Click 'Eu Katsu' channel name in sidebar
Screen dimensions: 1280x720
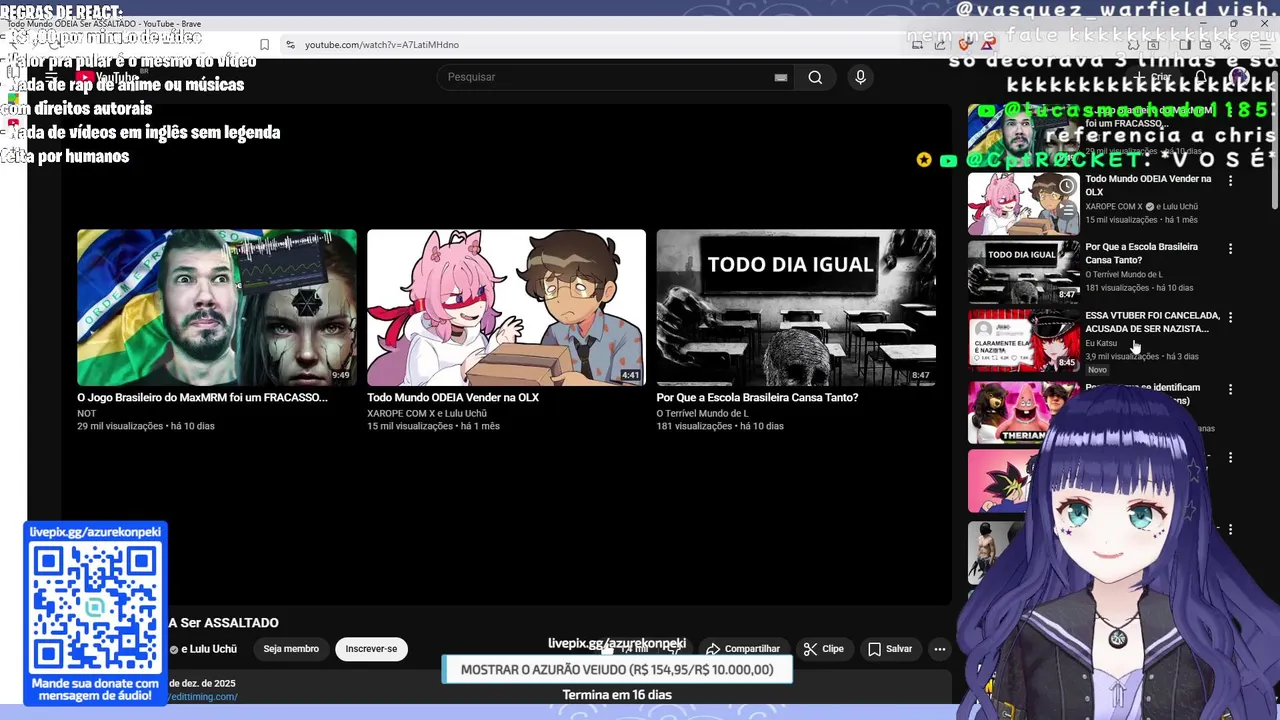[x=1101, y=343]
